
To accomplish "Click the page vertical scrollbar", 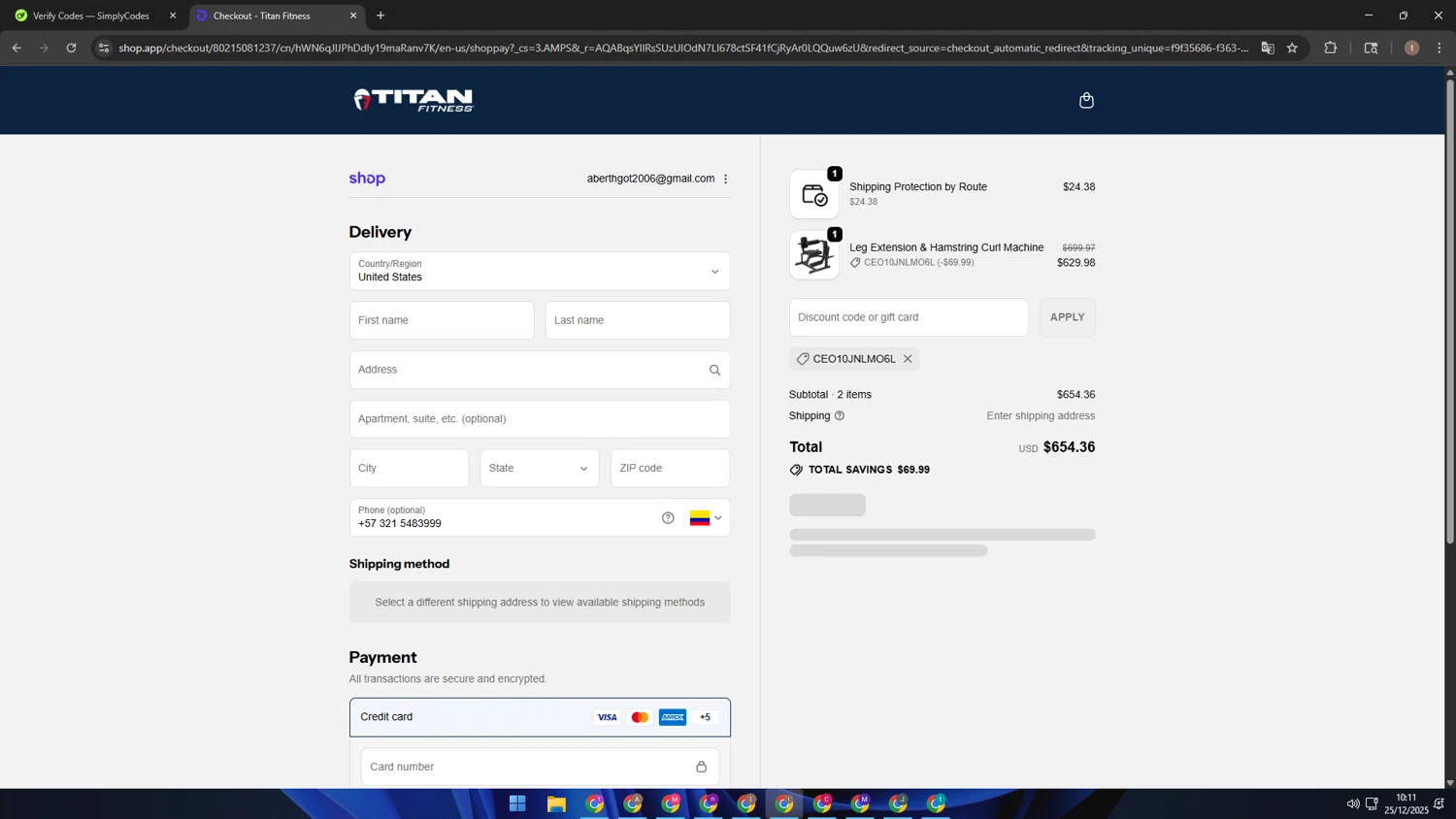I will [x=1450, y=311].
